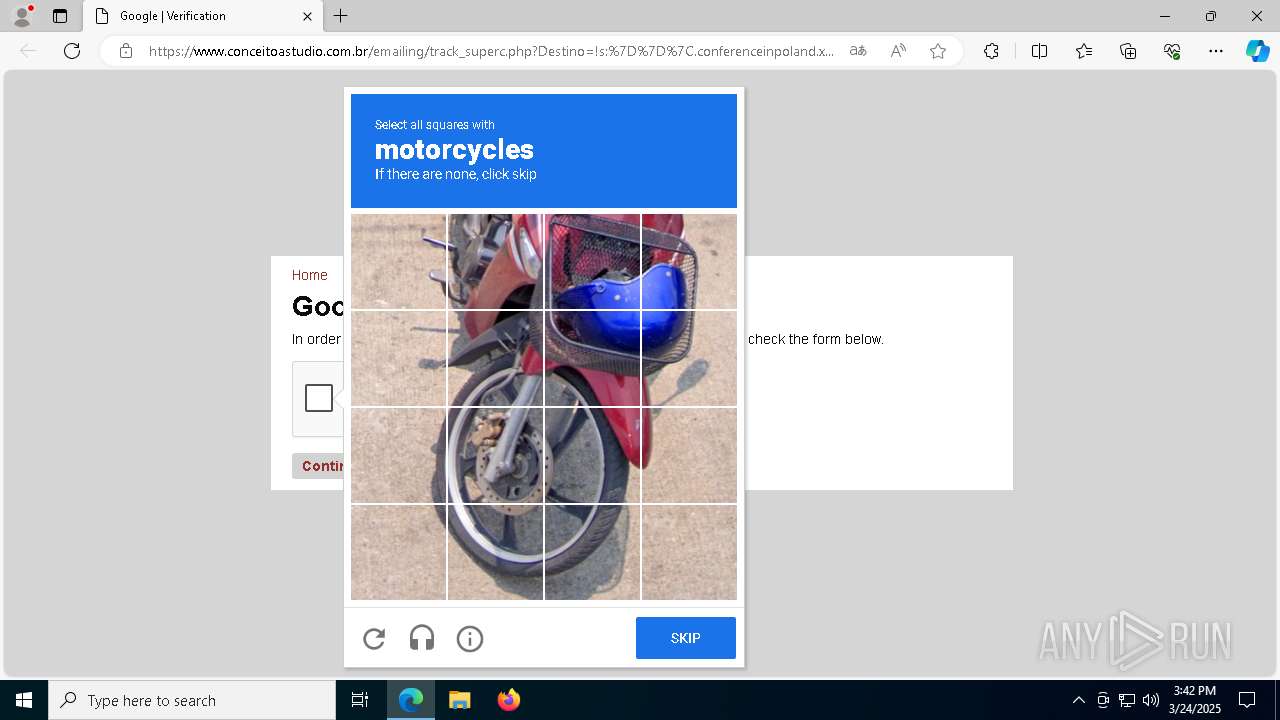Open the translate page icon

[858, 51]
